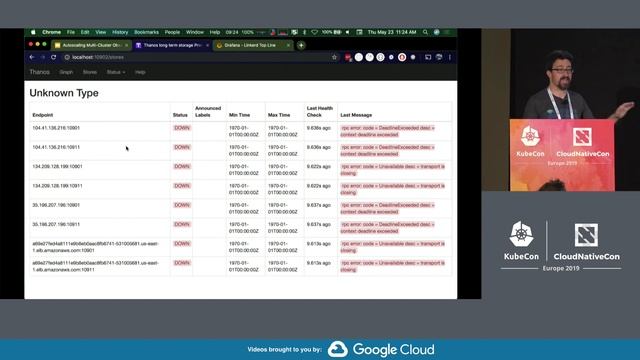Screen dimensions: 640x360
Task: Reload the localhost page
Action: pos(53,57)
